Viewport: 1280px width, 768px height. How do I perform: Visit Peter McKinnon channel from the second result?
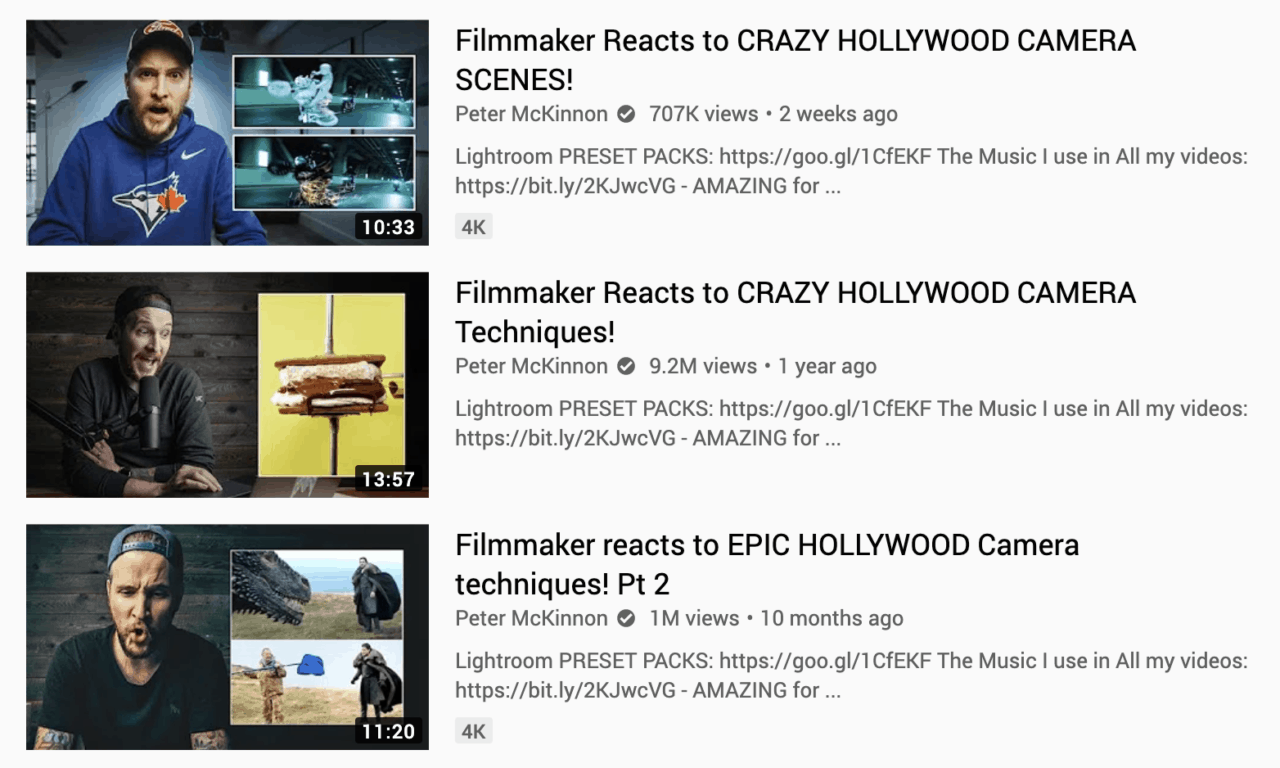pyautogui.click(x=531, y=366)
